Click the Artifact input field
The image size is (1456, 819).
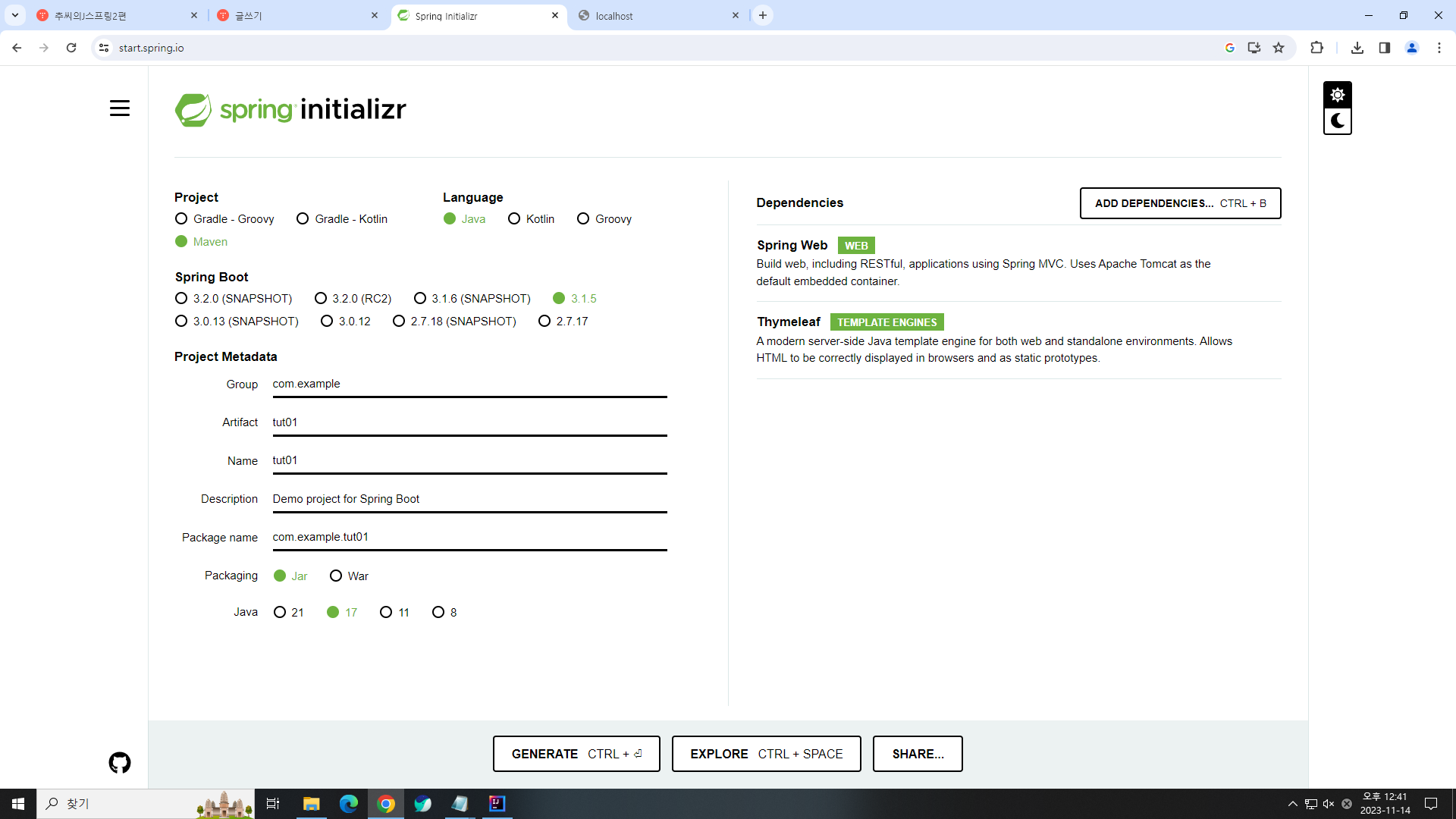(469, 422)
